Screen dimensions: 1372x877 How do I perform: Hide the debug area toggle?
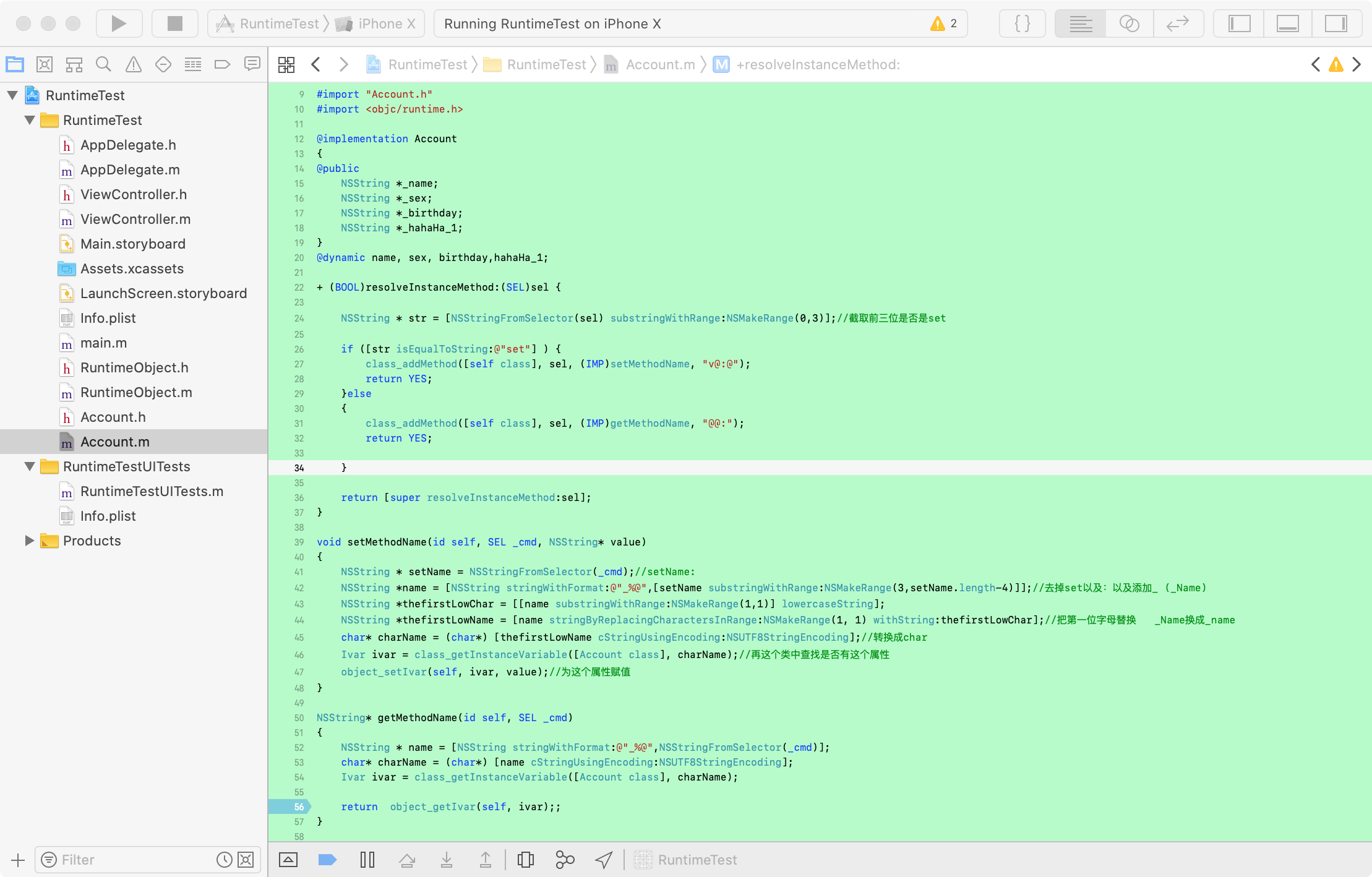coord(288,860)
